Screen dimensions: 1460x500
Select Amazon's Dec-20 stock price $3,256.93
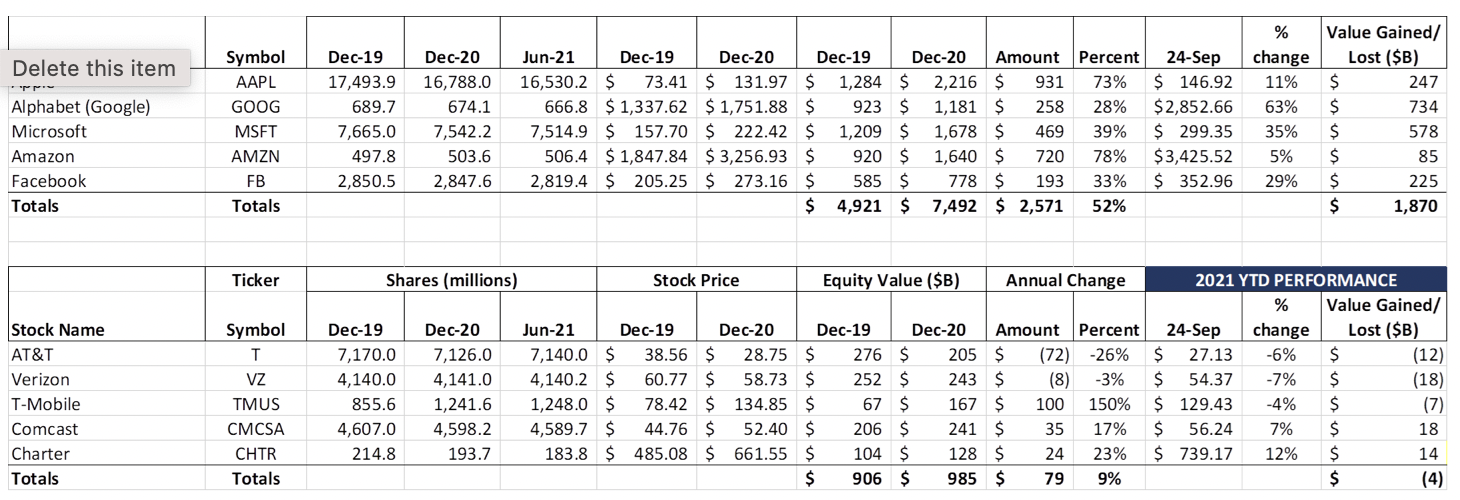point(746,156)
